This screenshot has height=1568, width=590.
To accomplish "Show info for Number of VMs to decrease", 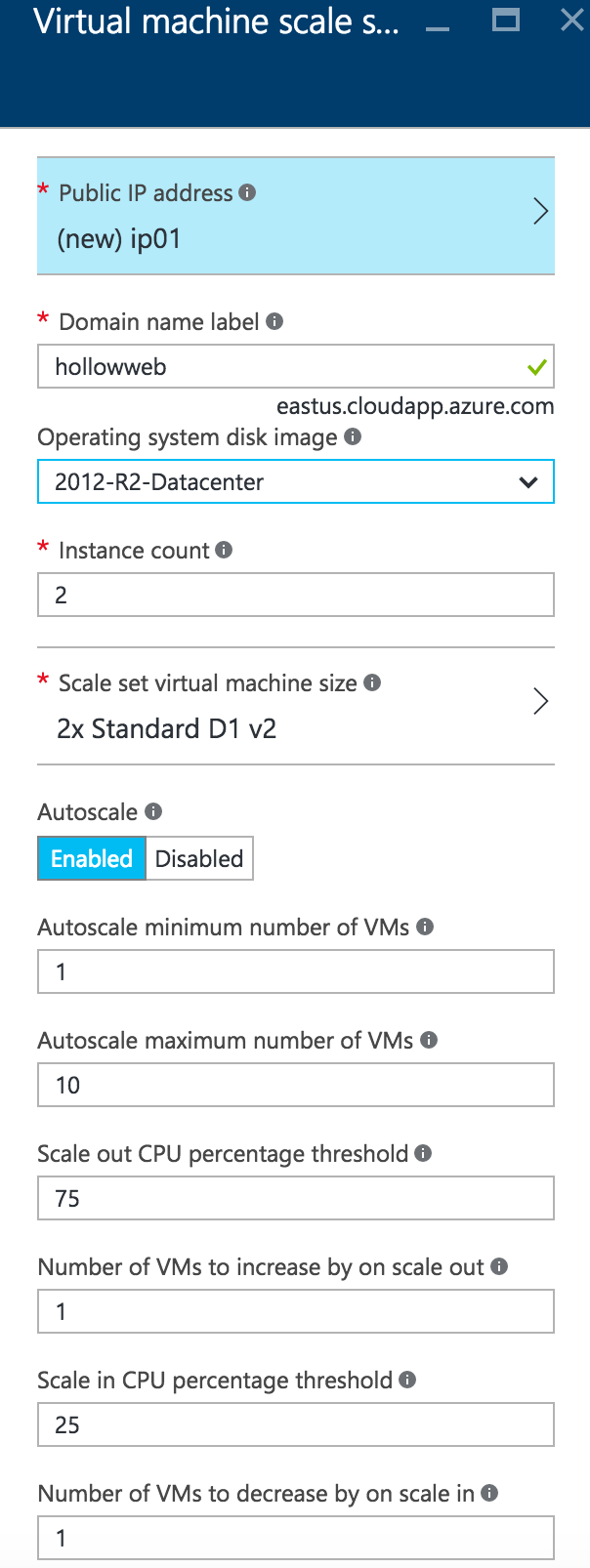I will click(490, 1493).
